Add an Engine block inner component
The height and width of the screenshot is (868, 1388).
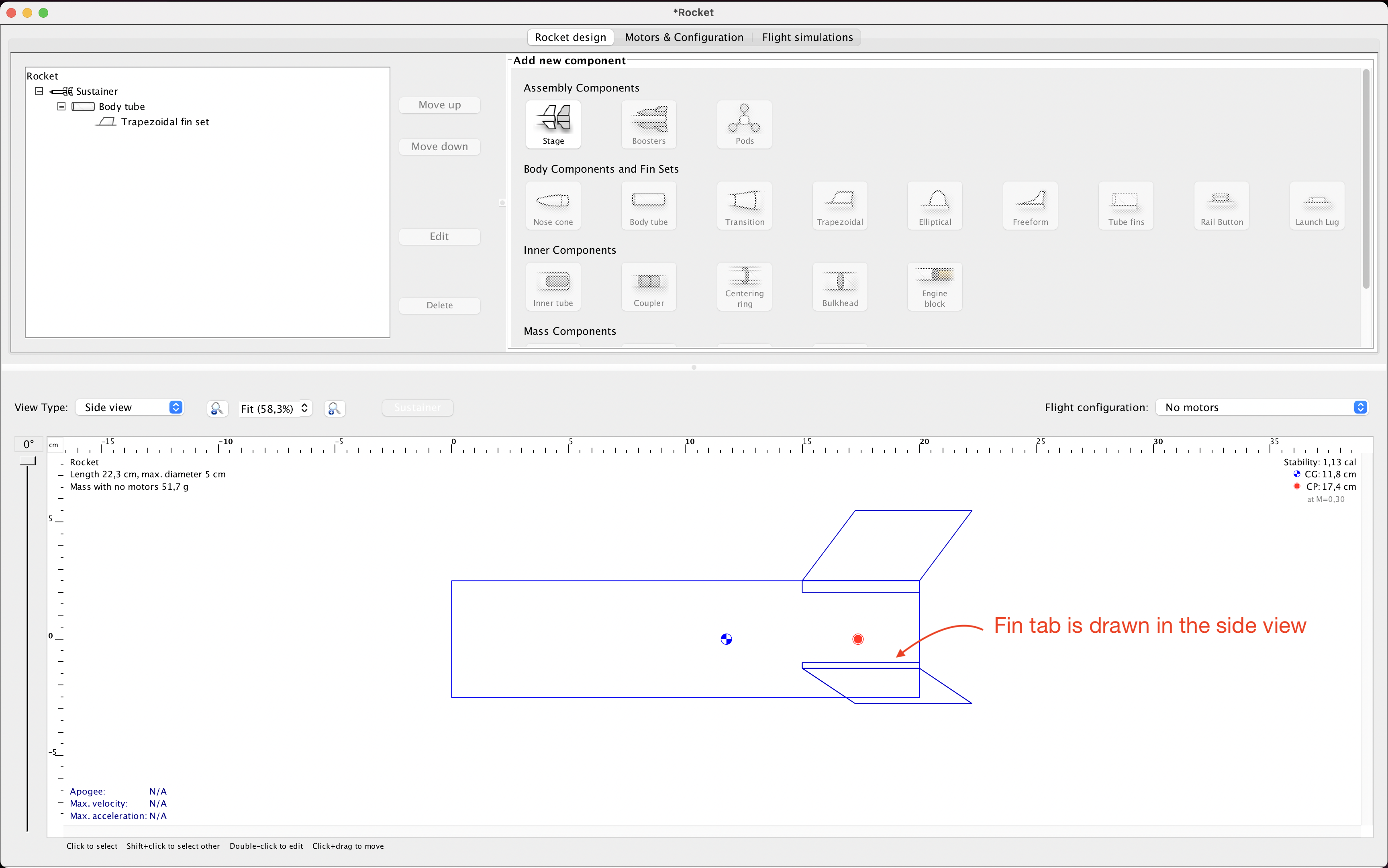coord(934,287)
